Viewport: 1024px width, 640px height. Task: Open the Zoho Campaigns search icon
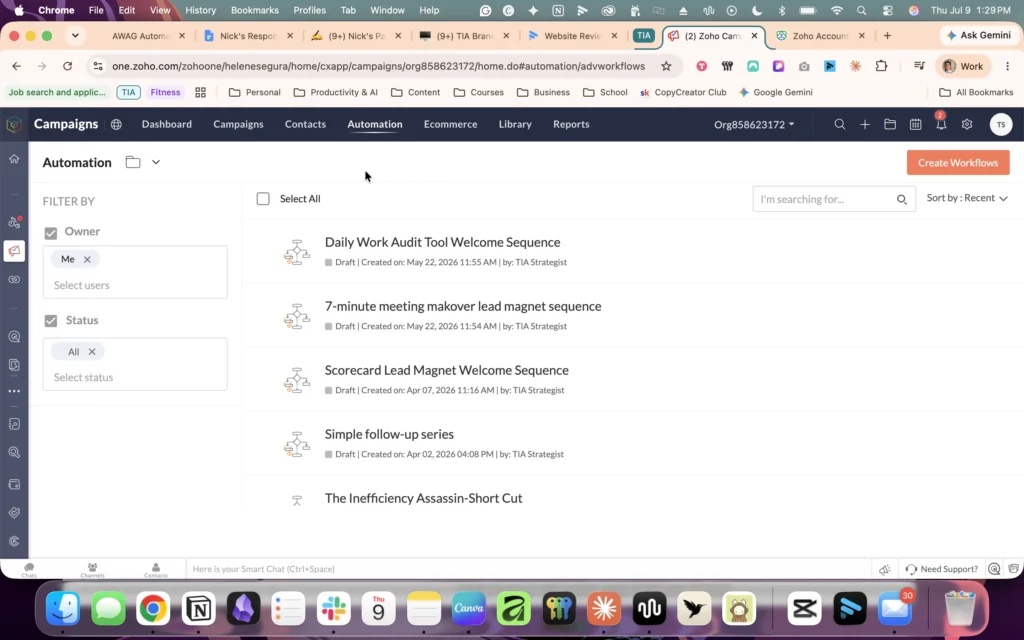[x=839, y=124]
